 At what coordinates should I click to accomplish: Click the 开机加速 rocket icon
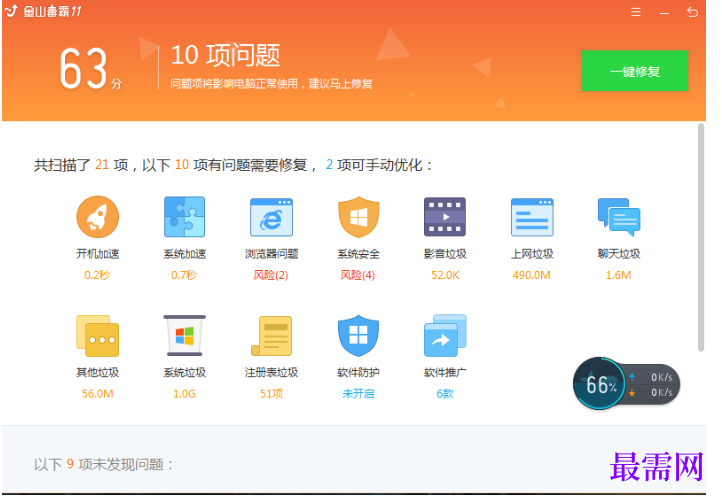(98, 217)
